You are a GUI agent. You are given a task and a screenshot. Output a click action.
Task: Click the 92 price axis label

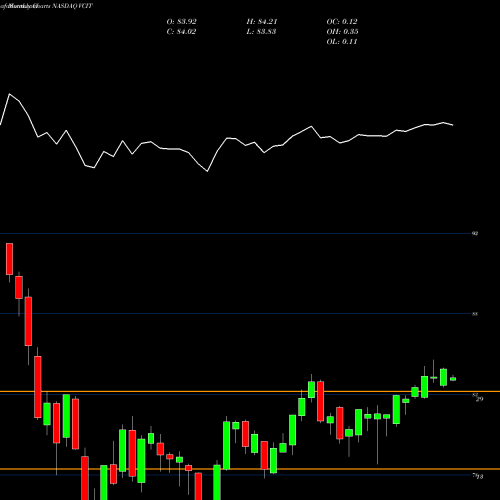475,233
